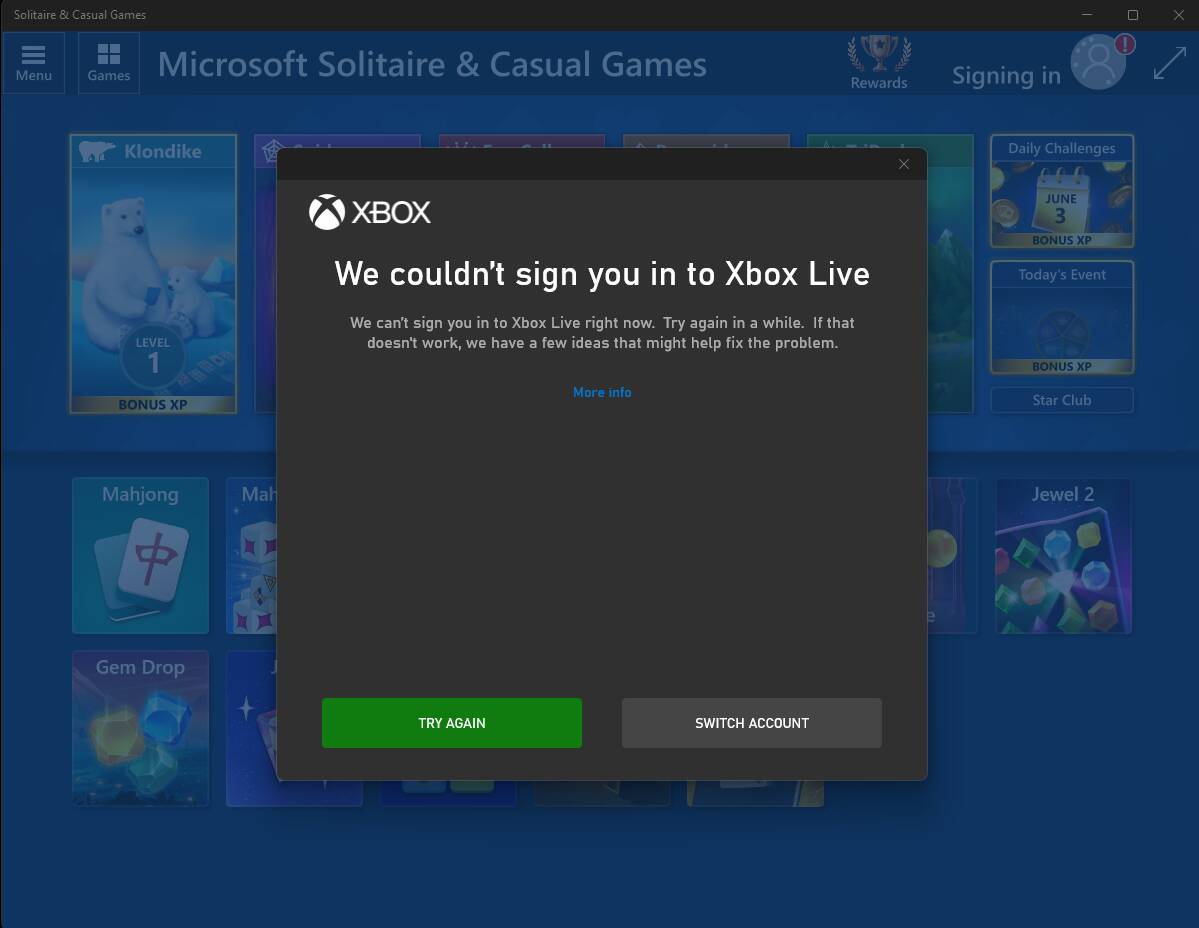Open the Rewards trophy icon

(879, 63)
